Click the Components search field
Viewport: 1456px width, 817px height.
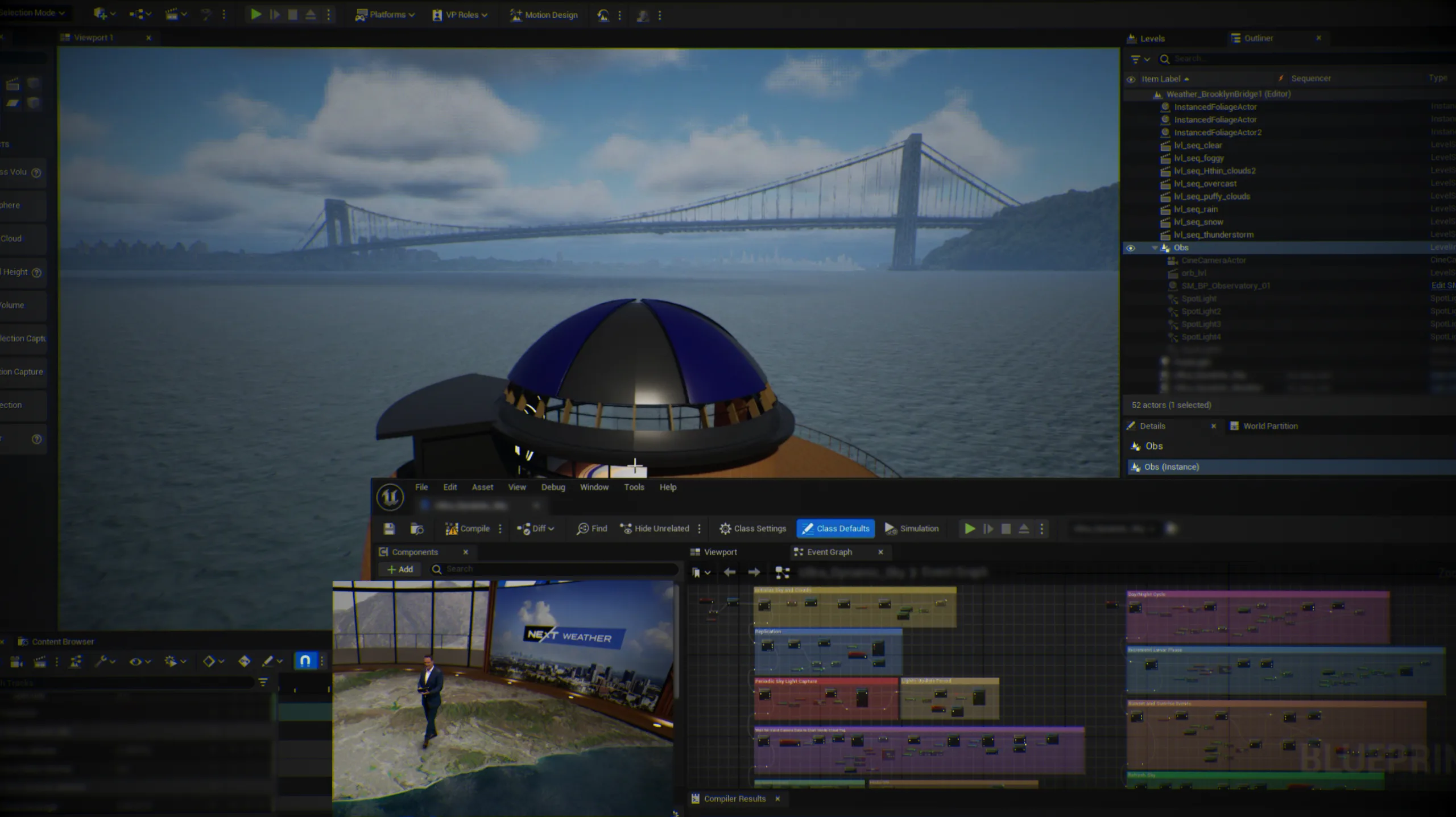pyautogui.click(x=555, y=569)
